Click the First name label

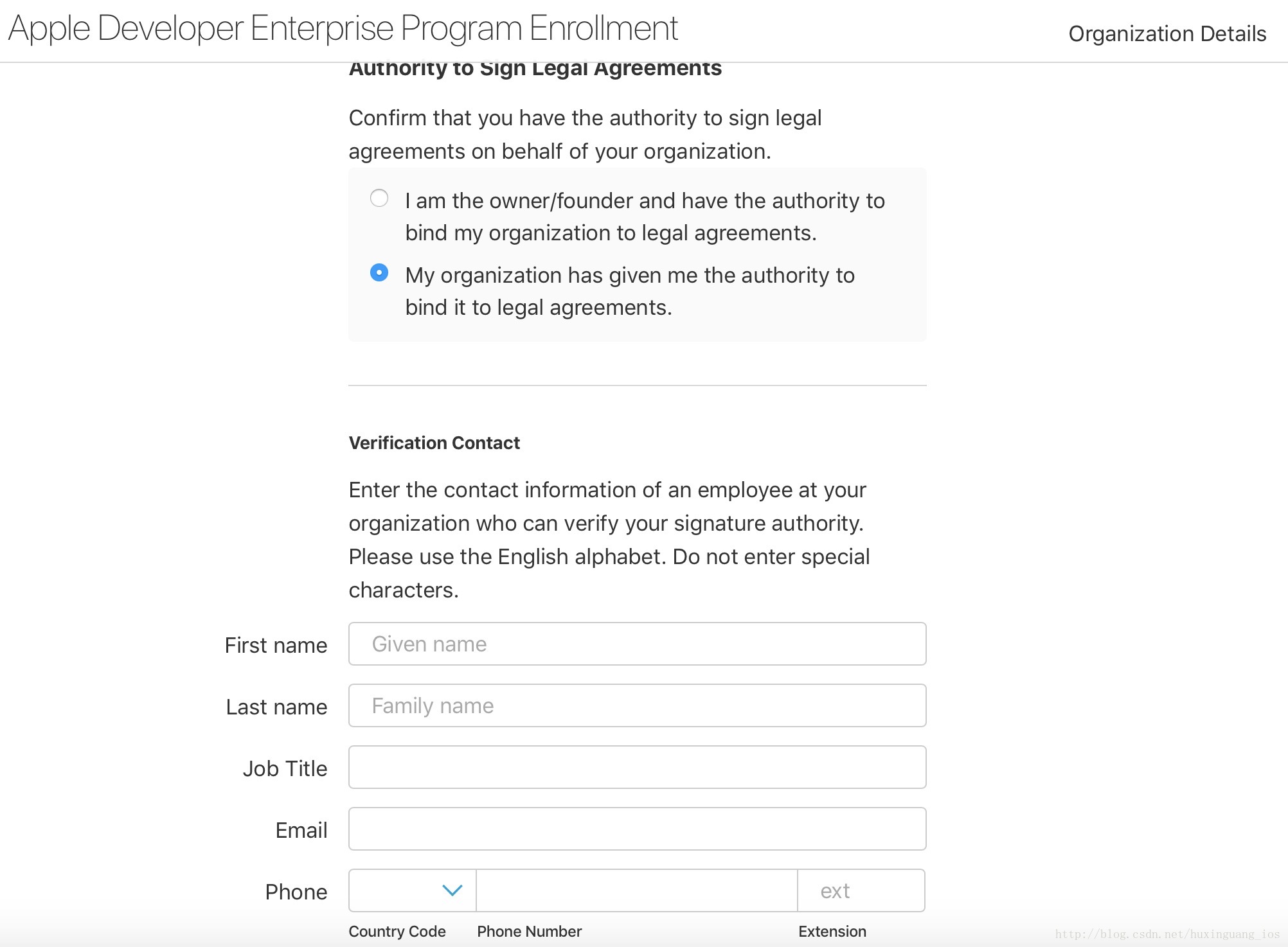(x=276, y=645)
